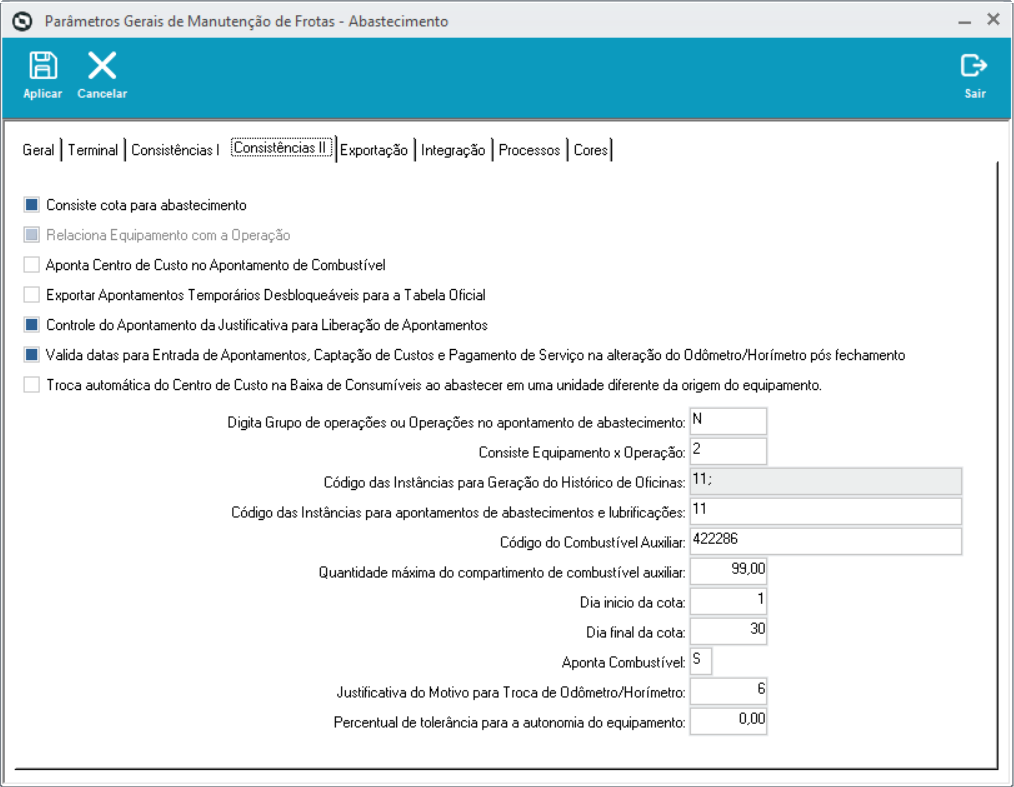Toggle Controle do Apontamento da Justificativa checkbox
Image resolution: width=1014 pixels, height=787 pixels.
[x=31, y=325]
